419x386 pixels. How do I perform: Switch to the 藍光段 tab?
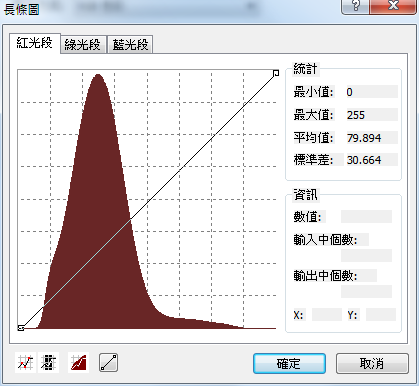130,44
